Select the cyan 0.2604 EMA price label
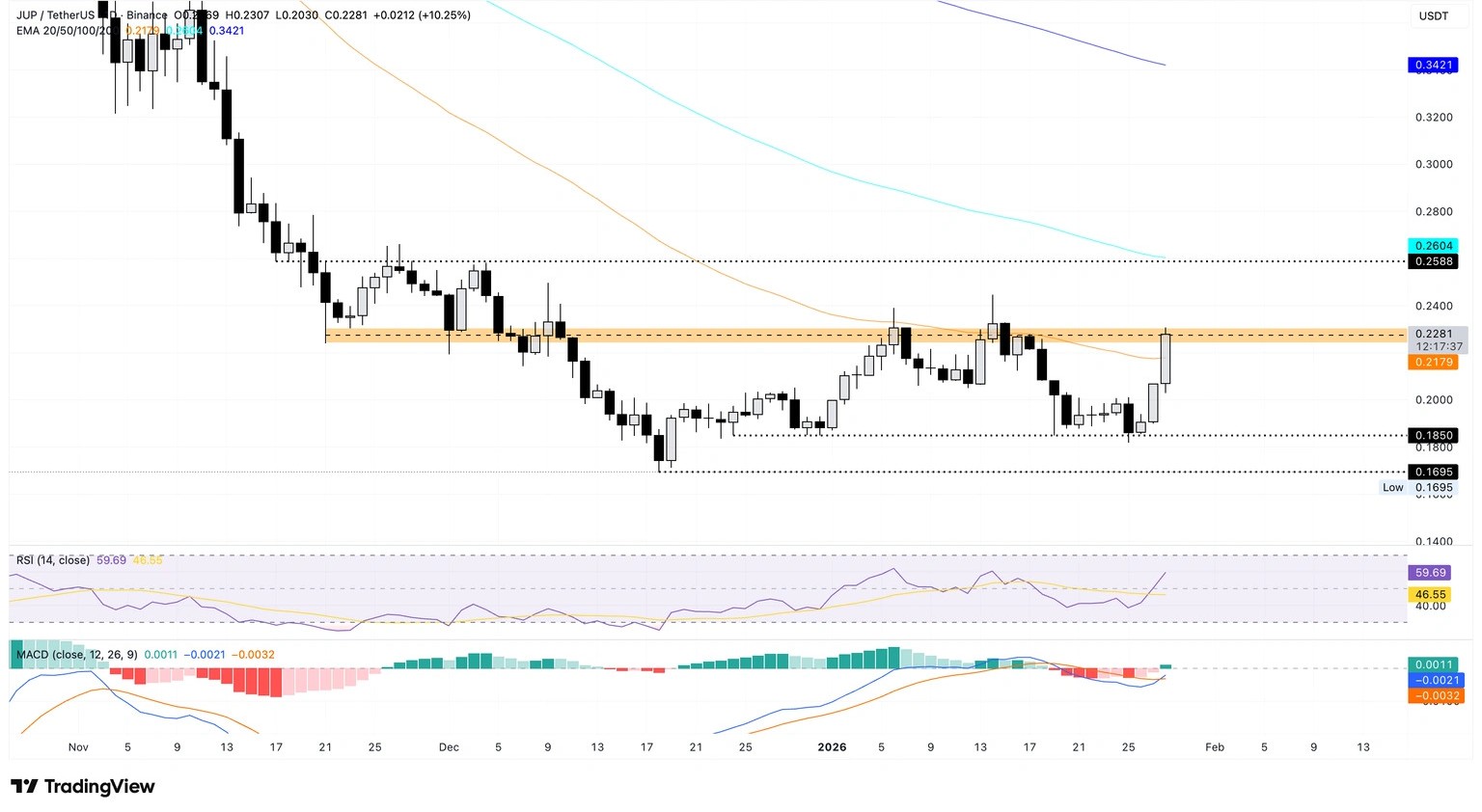The width and height of the screenshot is (1482, 812). 1433,246
